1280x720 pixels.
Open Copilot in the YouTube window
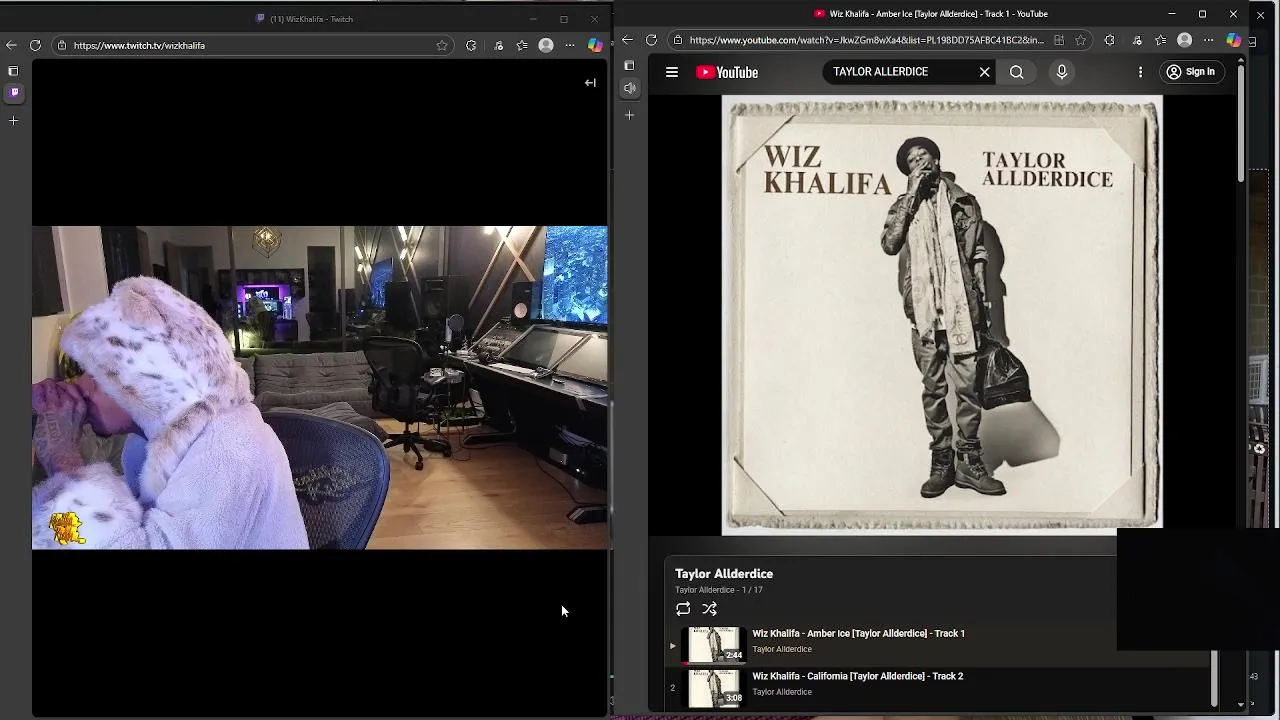pyautogui.click(x=1234, y=40)
